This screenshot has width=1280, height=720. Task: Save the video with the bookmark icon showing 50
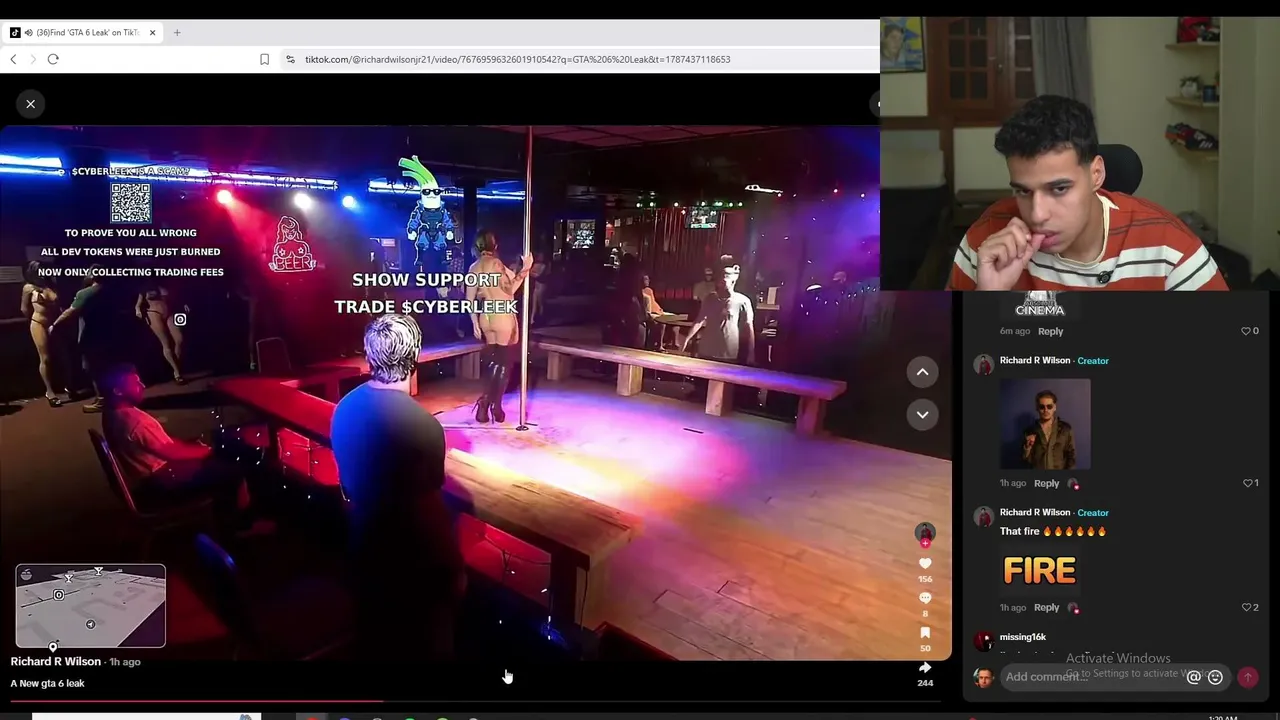(x=925, y=632)
